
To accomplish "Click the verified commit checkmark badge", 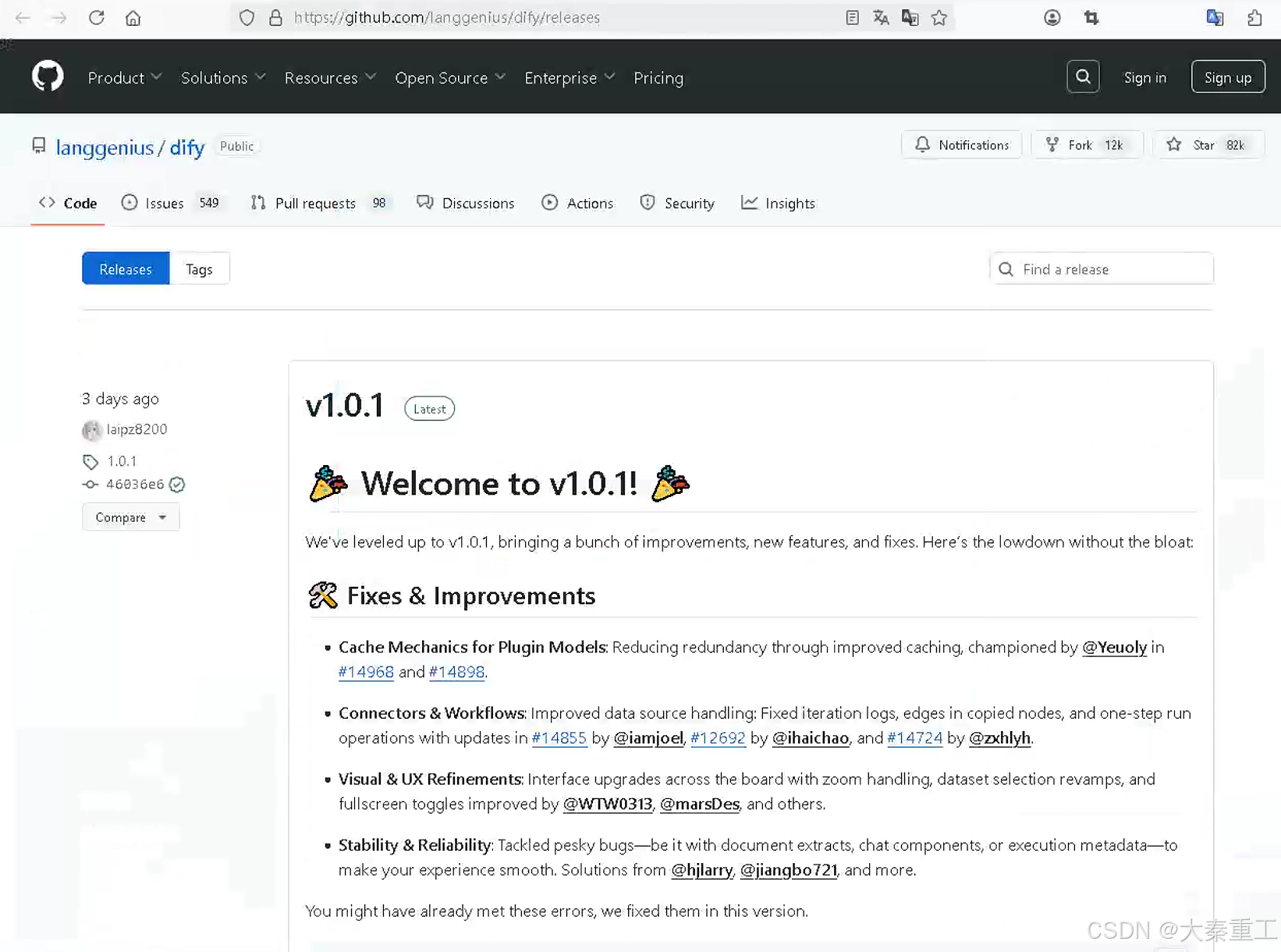I will 177,485.
